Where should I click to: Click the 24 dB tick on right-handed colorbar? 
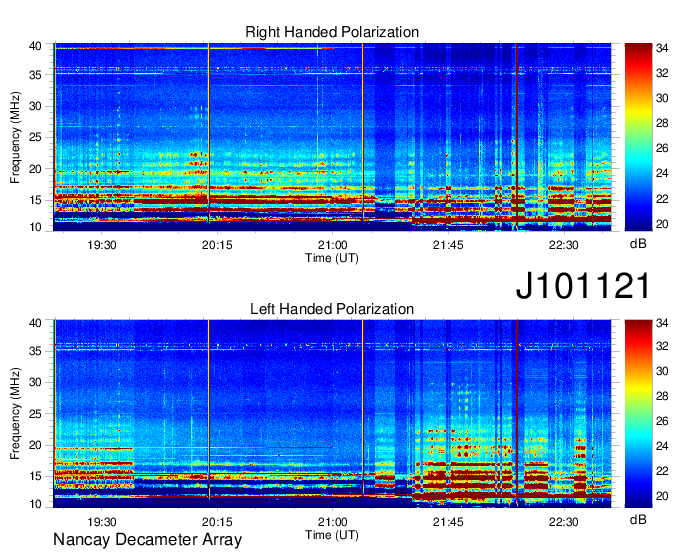coord(662,173)
